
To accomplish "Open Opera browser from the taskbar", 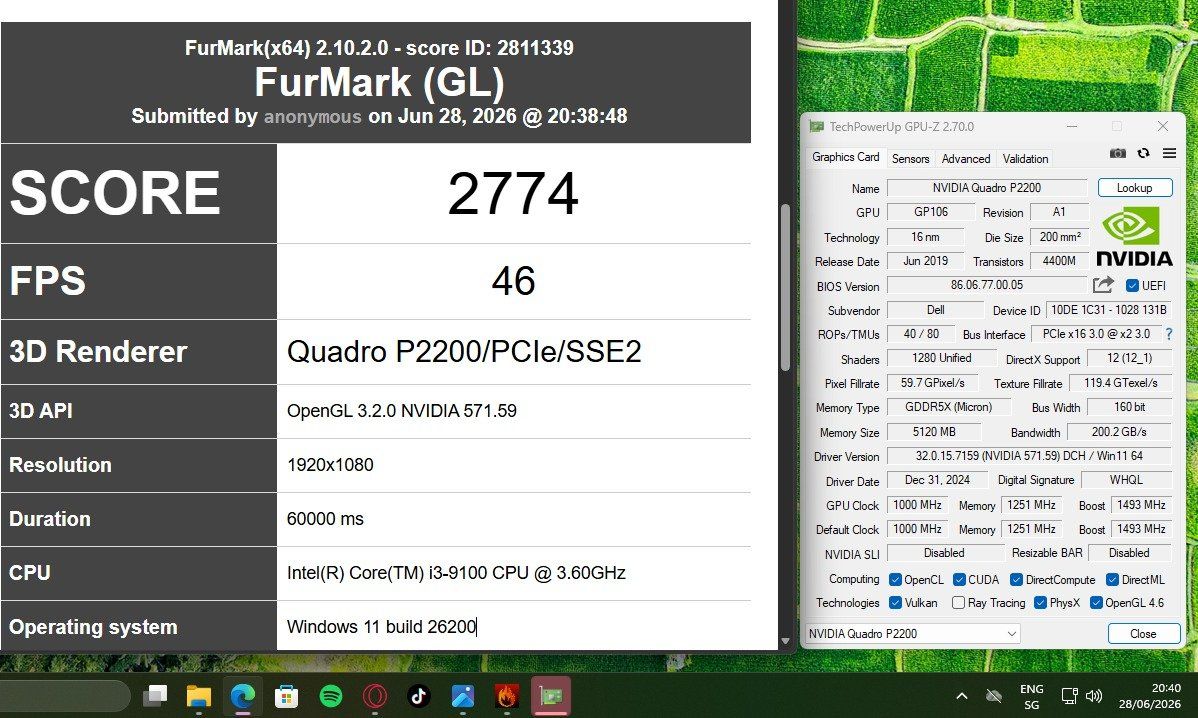I will 374,696.
